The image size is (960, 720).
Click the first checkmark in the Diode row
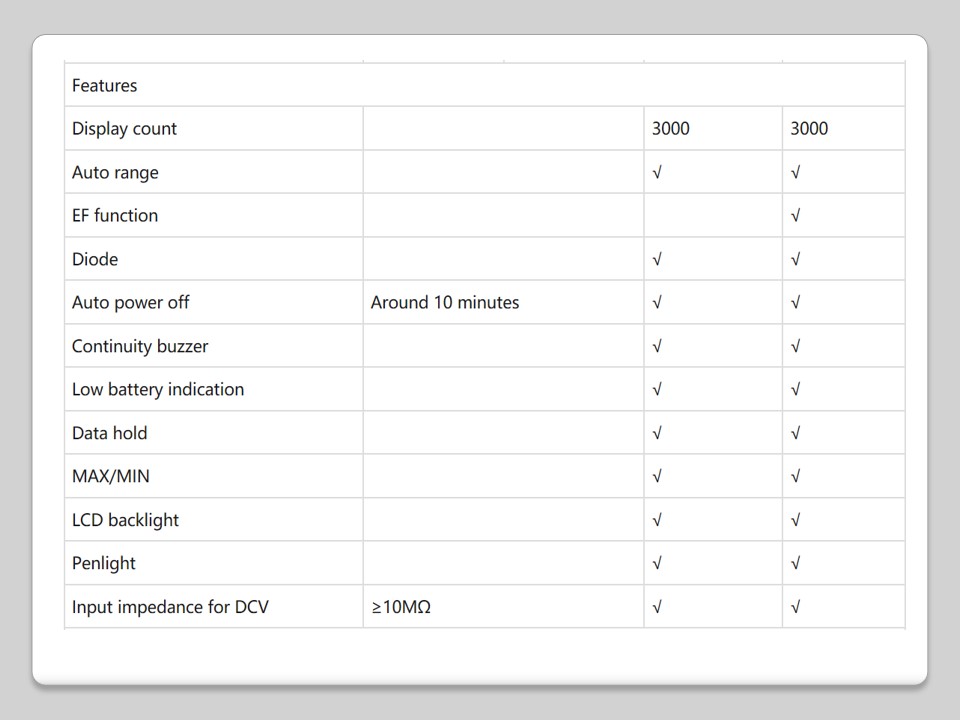click(x=657, y=260)
